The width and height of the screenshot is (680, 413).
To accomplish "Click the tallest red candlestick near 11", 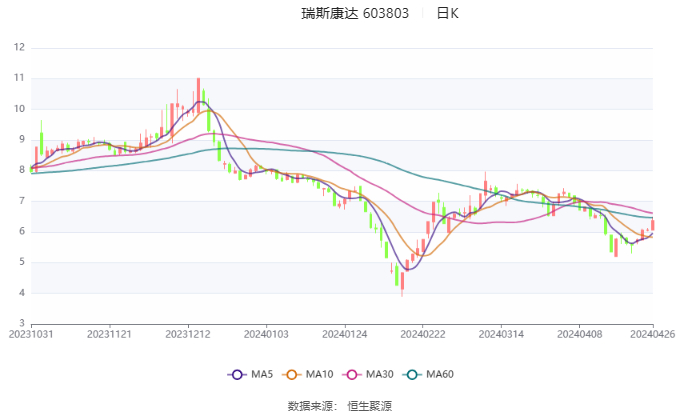I will click(199, 95).
